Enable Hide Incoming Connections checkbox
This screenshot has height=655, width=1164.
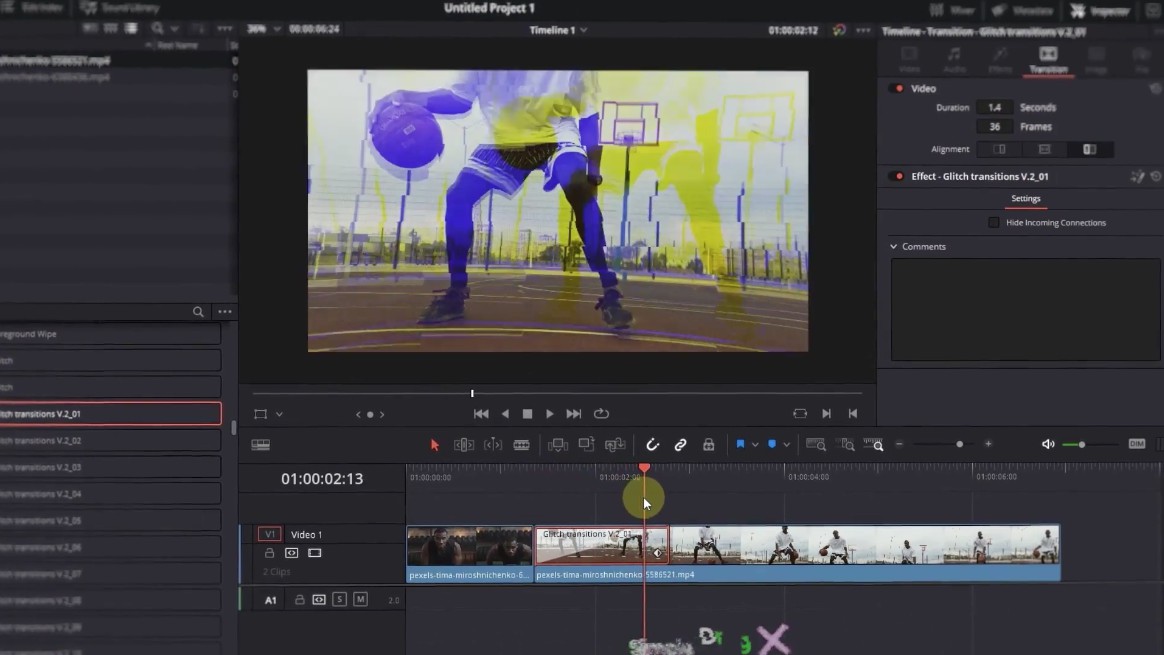[994, 223]
